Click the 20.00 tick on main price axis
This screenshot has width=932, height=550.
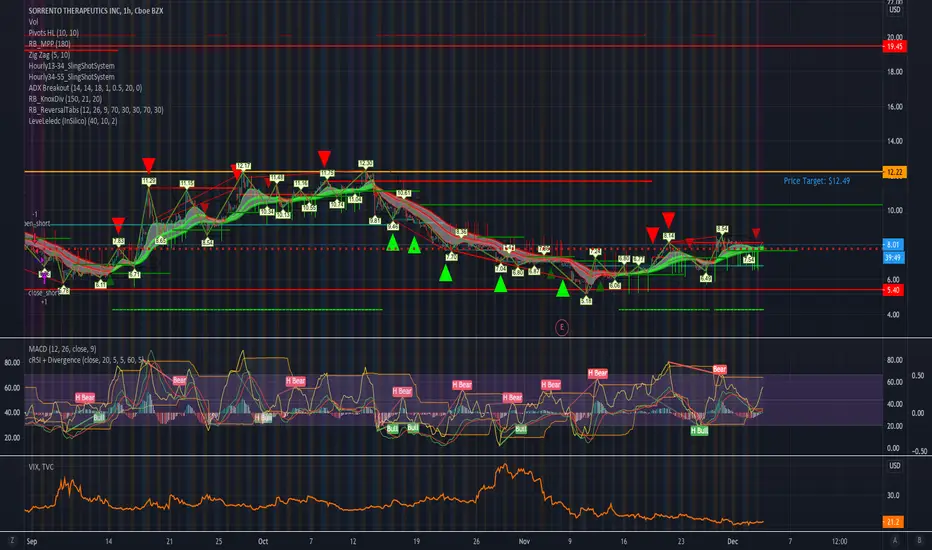point(895,37)
